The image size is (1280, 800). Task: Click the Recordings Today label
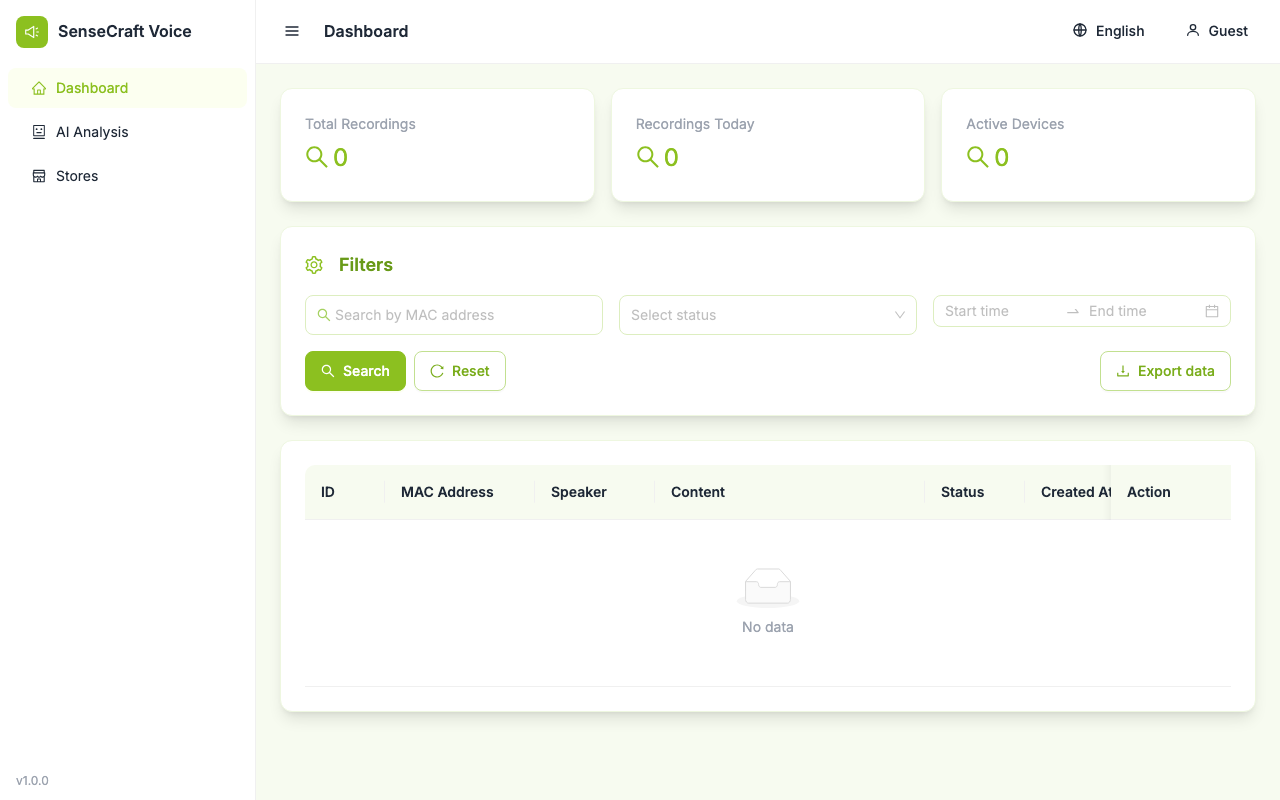click(695, 124)
